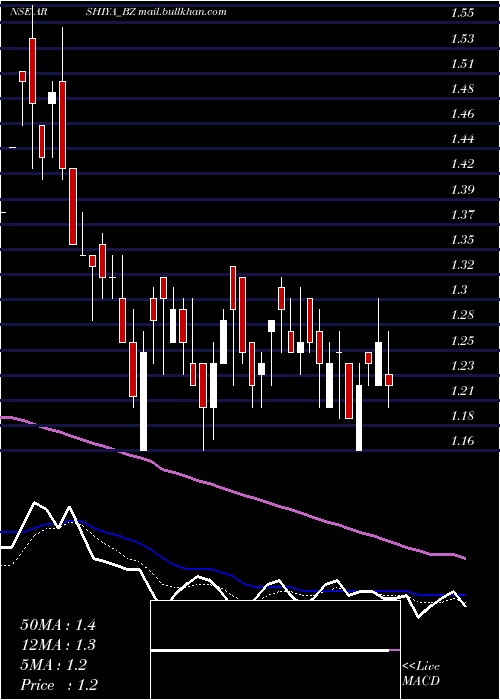Select the 1.53 price level label

[x=462, y=38]
